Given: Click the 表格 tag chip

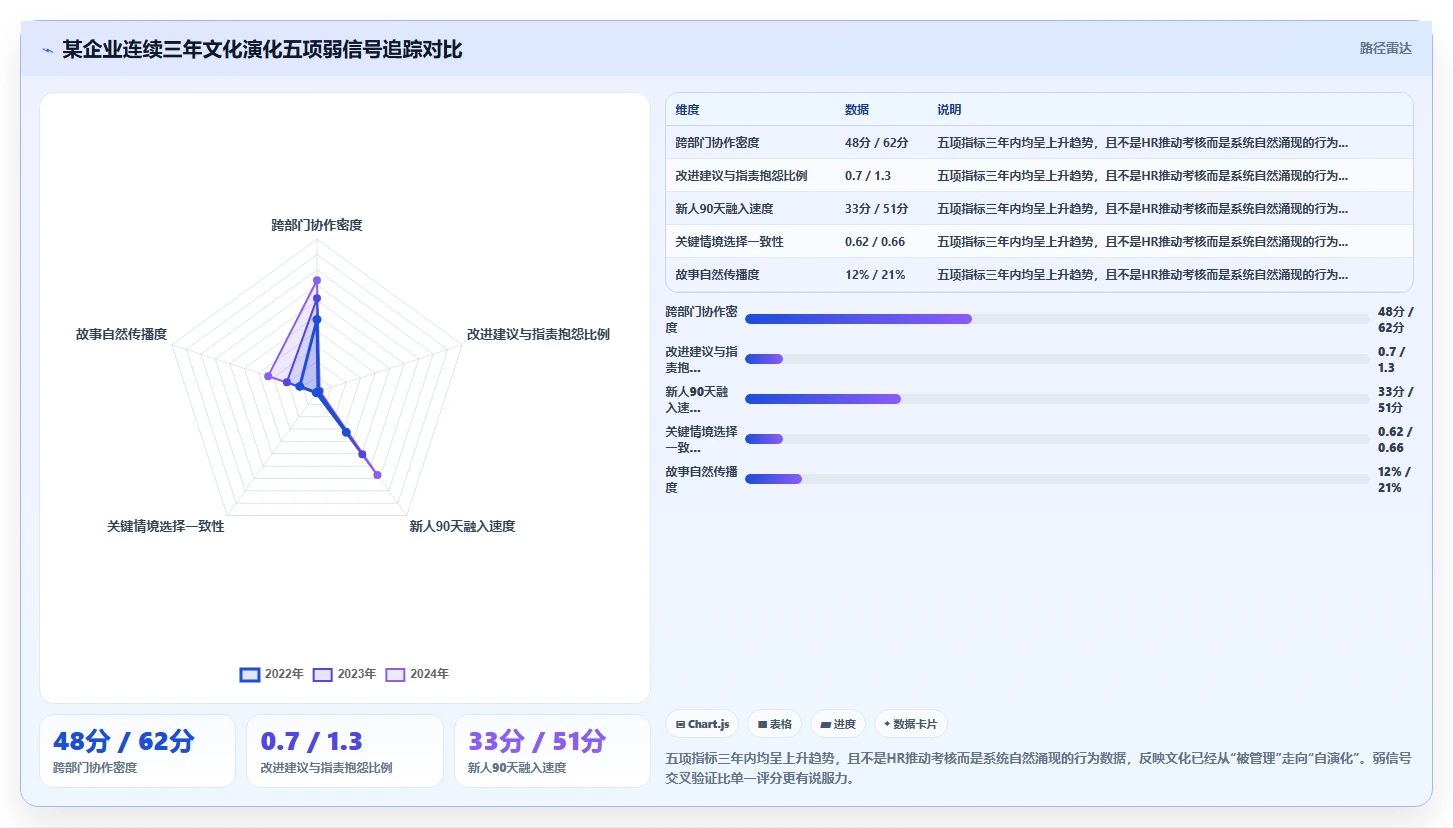Looking at the screenshot, I should coord(775,724).
